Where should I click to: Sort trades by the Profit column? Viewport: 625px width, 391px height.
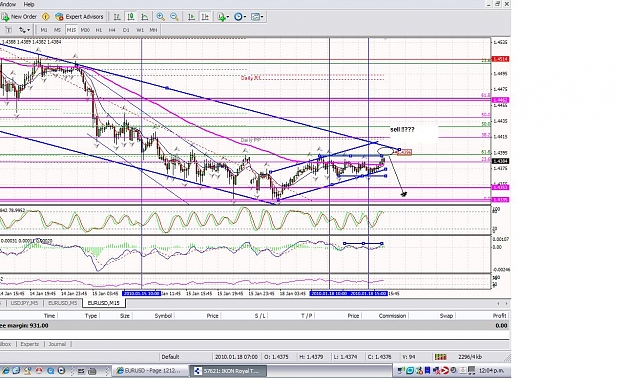click(499, 316)
